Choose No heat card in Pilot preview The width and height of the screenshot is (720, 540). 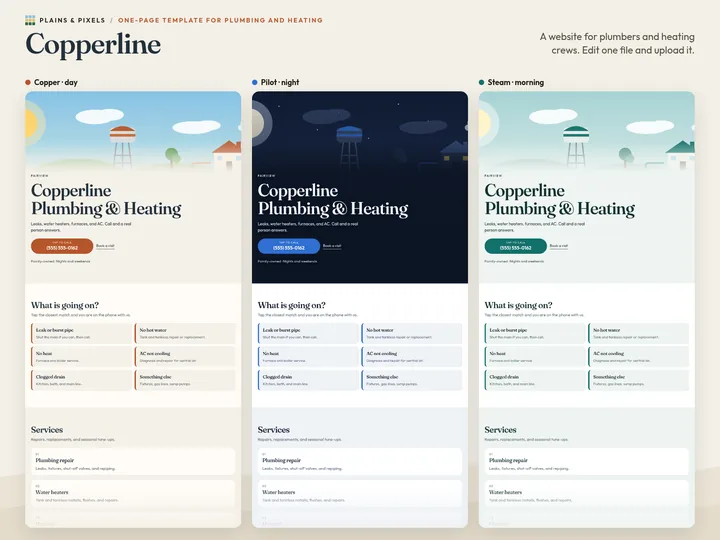pyautogui.click(x=308, y=357)
